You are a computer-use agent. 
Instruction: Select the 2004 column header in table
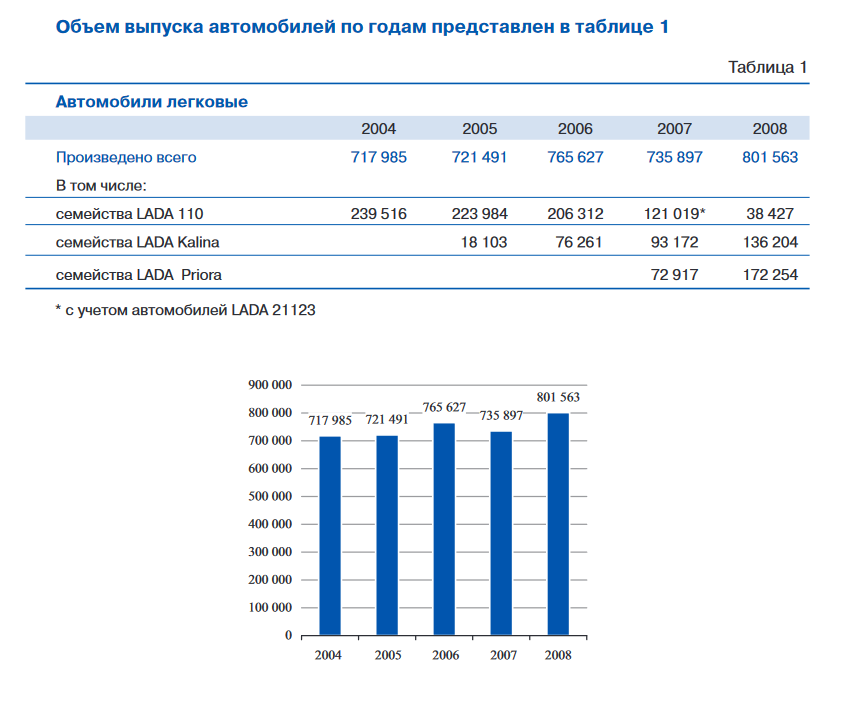tap(378, 129)
